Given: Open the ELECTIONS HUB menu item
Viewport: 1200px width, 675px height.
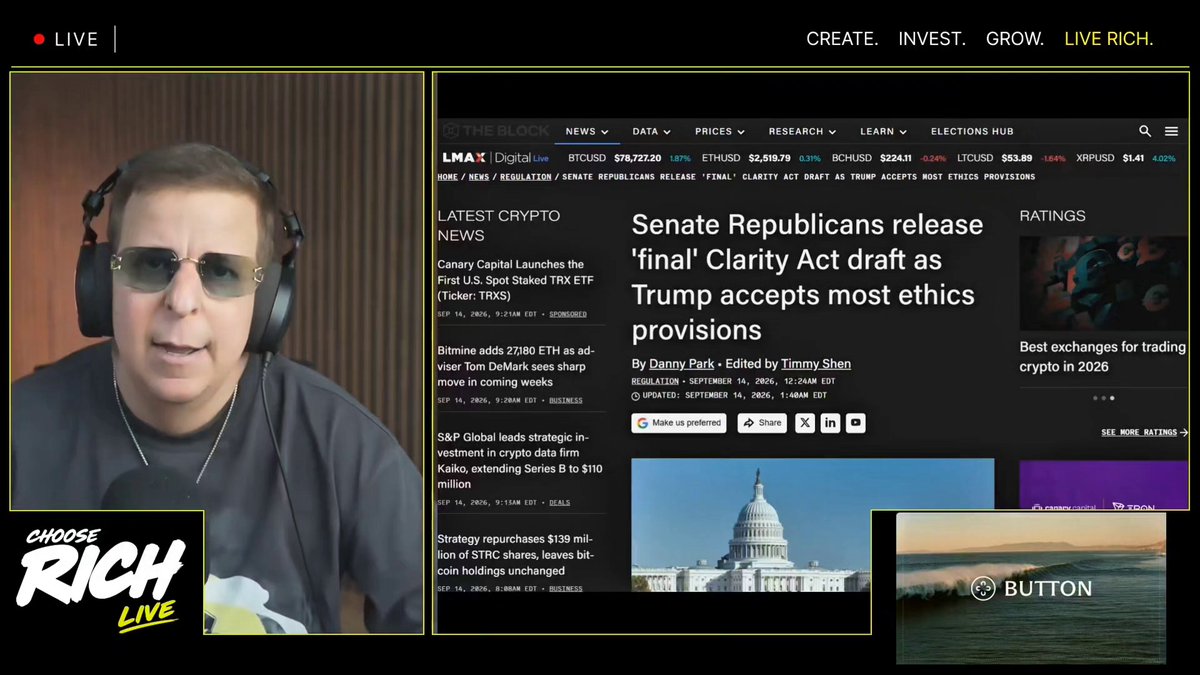Looking at the screenshot, I should tap(972, 131).
